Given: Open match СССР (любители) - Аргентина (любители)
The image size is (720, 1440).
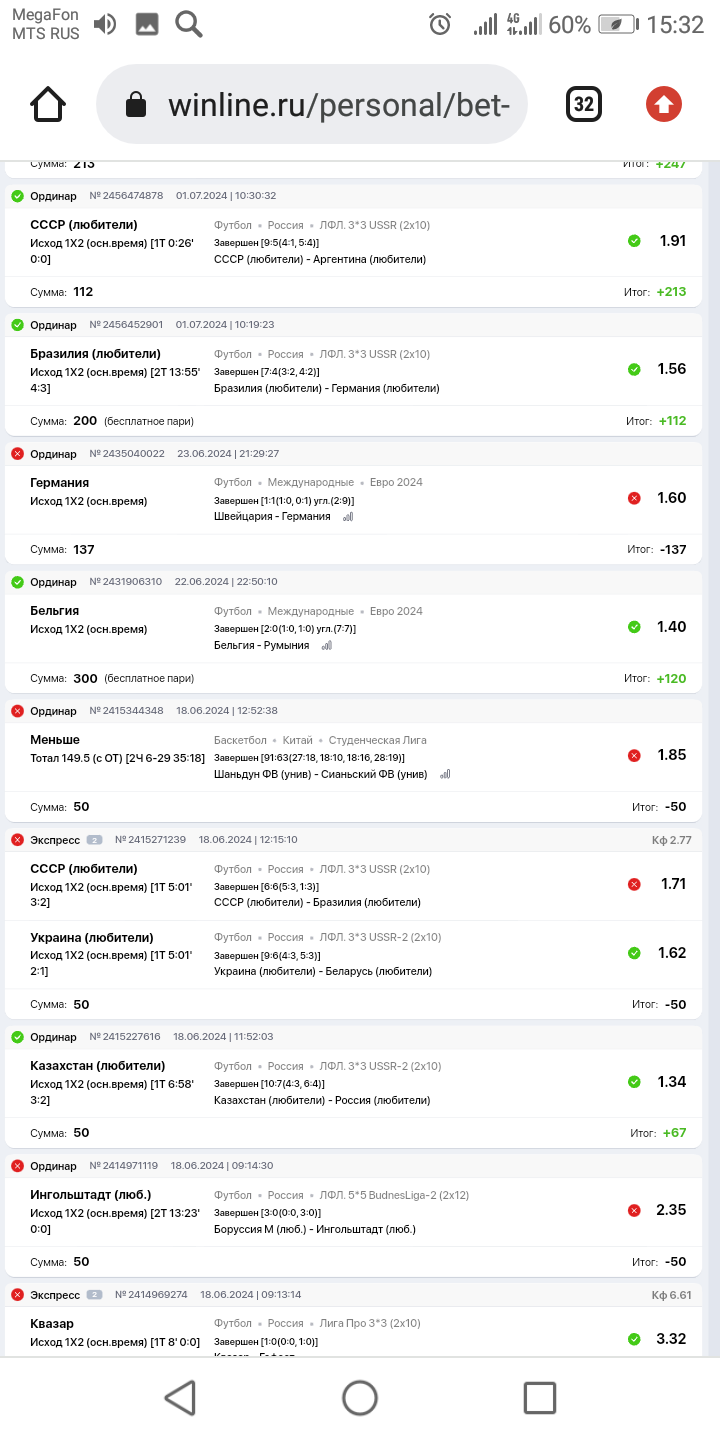Looking at the screenshot, I should [x=320, y=260].
